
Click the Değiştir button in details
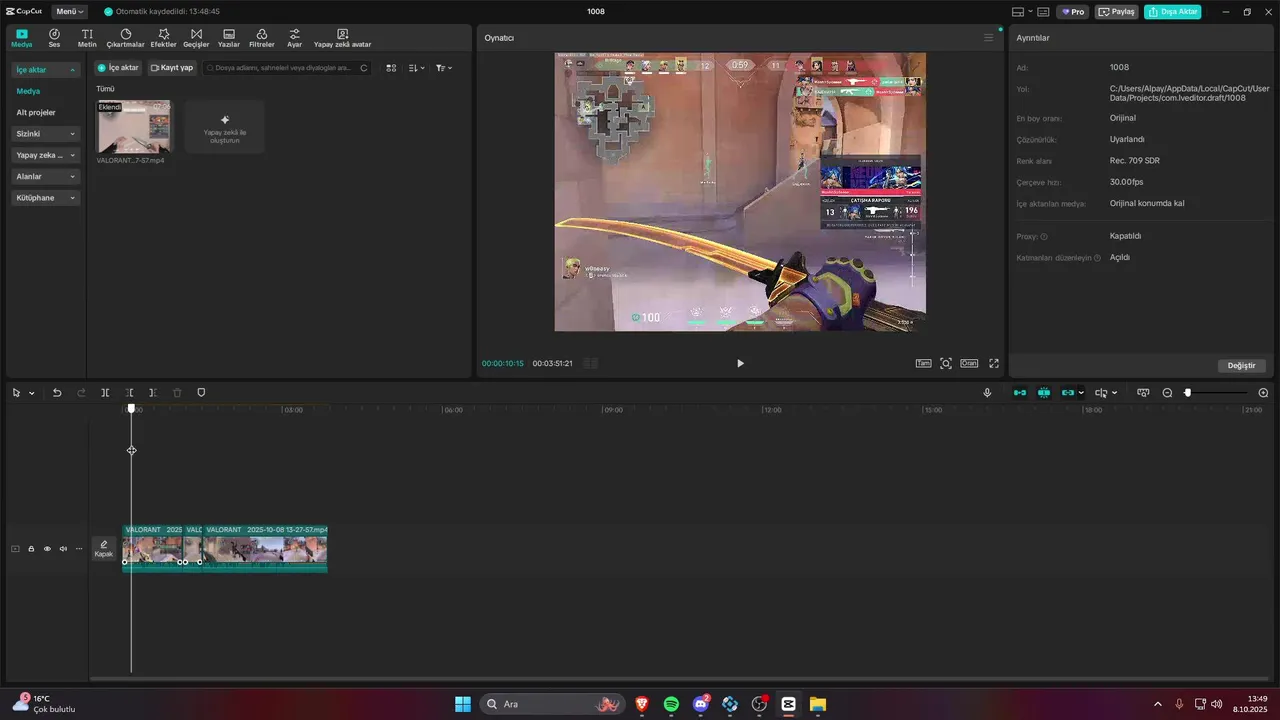pyautogui.click(x=1241, y=366)
